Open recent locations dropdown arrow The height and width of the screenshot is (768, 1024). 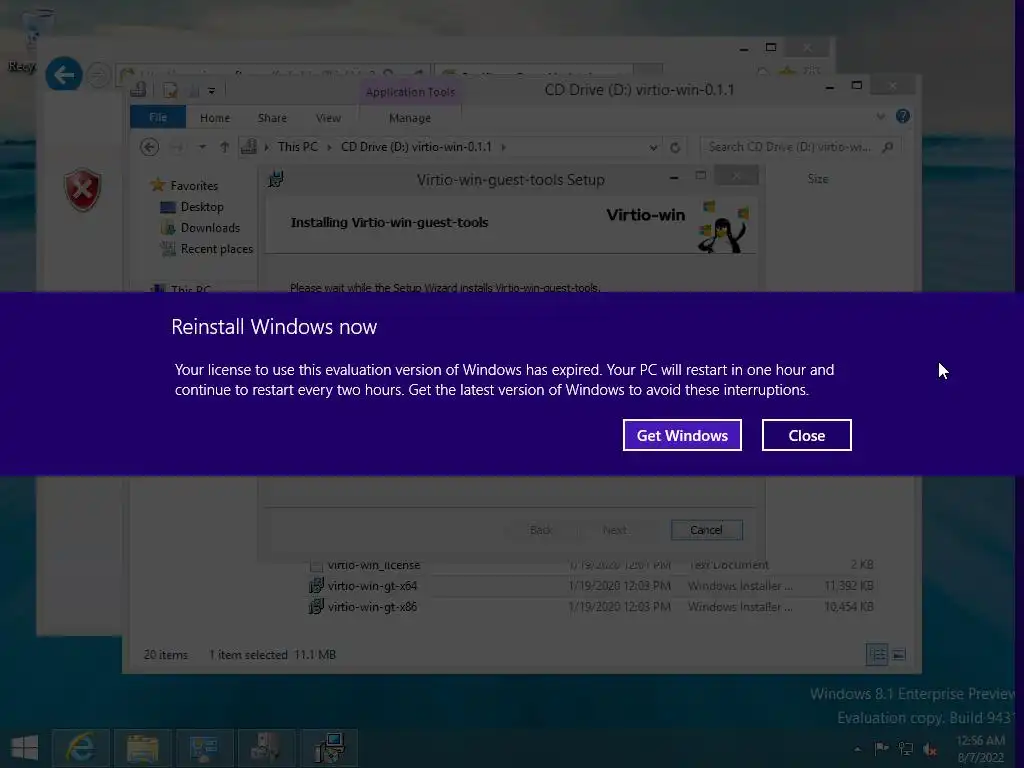pos(202,147)
